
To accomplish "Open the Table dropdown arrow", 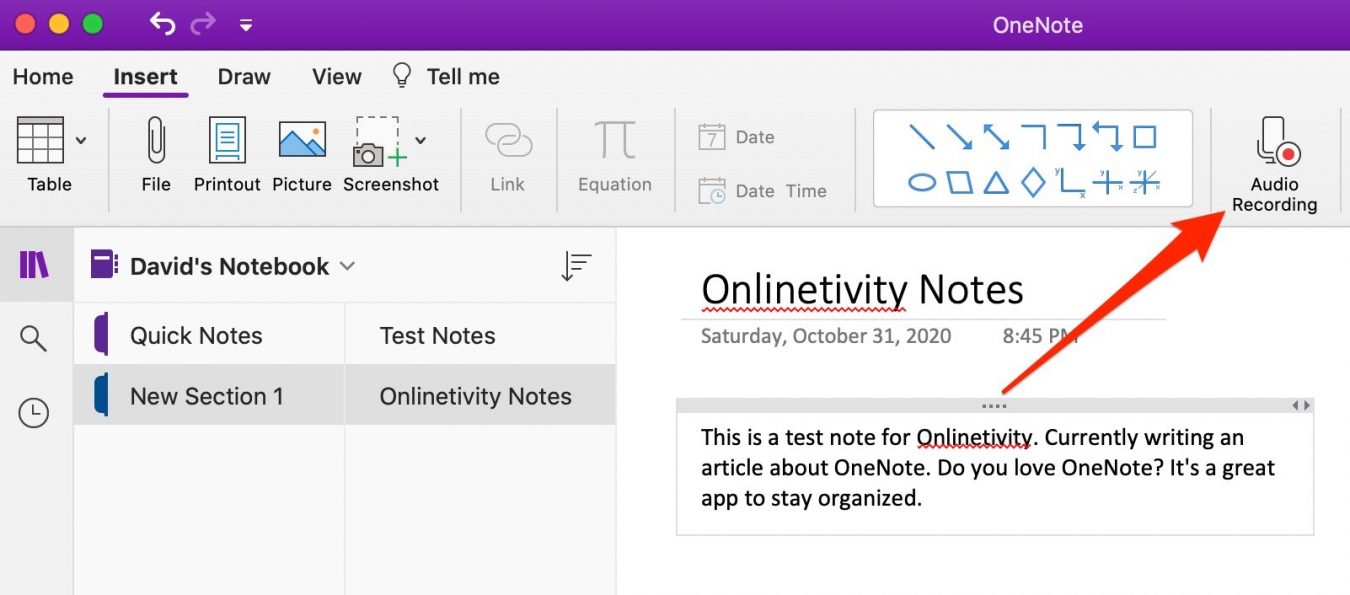I will coord(80,140).
